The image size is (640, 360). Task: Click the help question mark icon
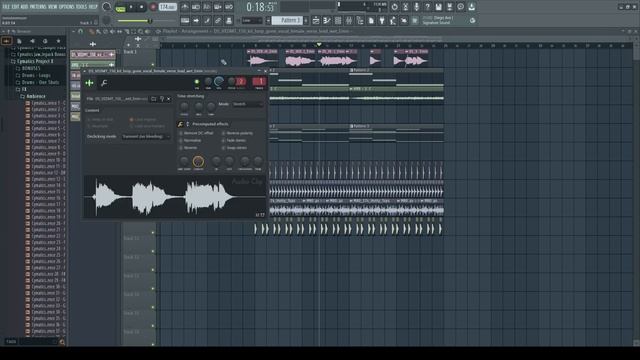coord(427,7)
